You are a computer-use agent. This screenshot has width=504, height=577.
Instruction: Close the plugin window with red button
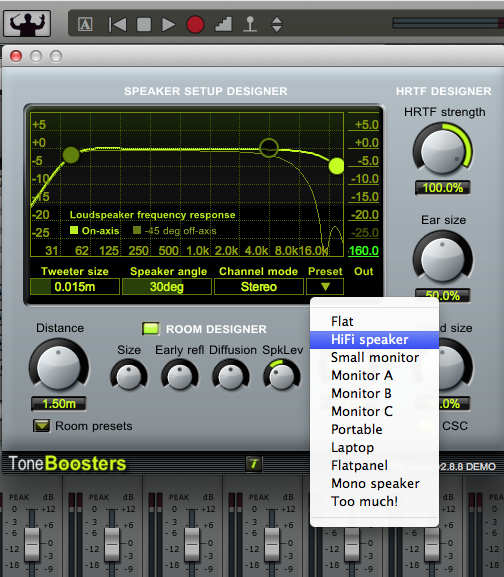click(x=16, y=56)
